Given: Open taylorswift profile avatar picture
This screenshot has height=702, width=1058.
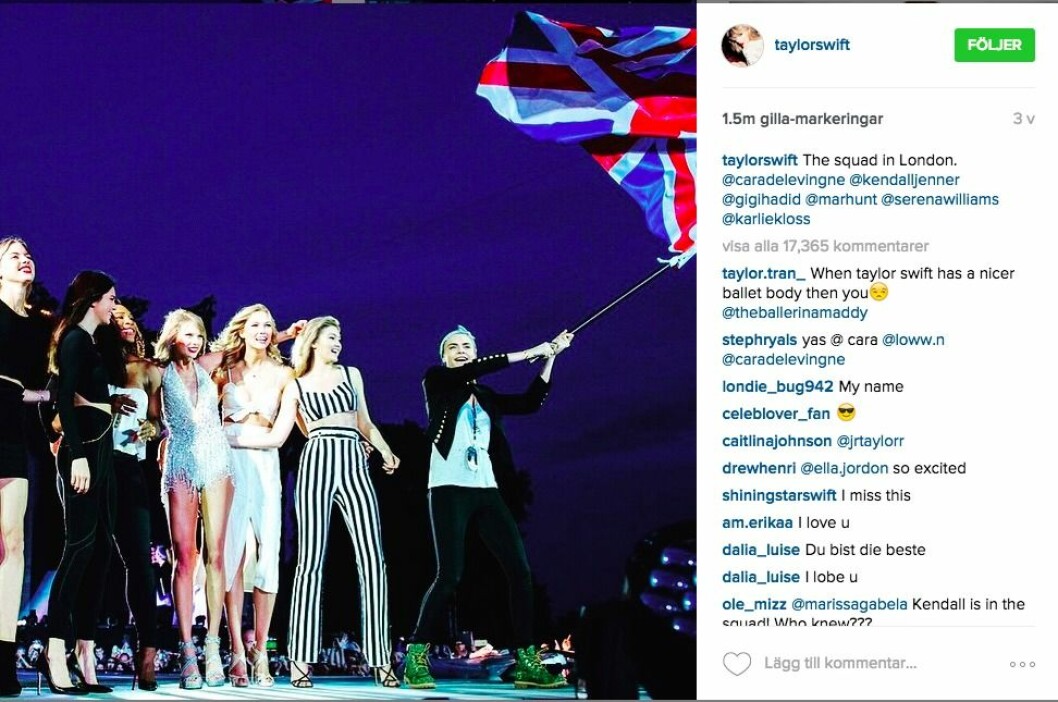Looking at the screenshot, I should click(x=742, y=45).
